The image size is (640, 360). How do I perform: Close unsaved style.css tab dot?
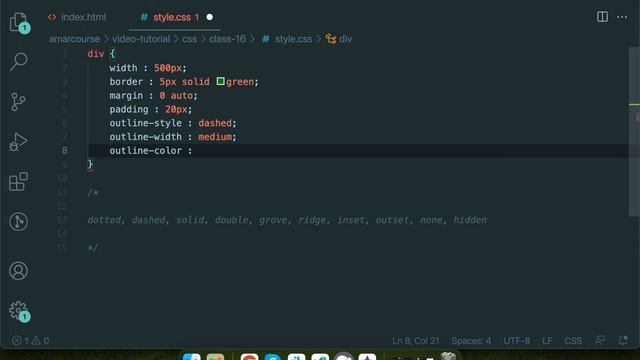coord(210,17)
